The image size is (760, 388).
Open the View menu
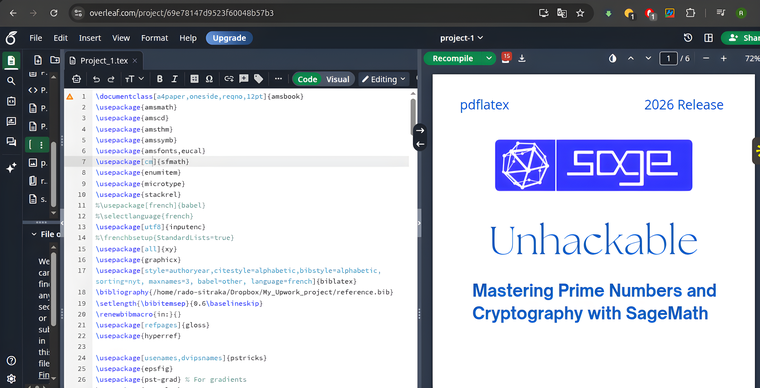click(121, 38)
